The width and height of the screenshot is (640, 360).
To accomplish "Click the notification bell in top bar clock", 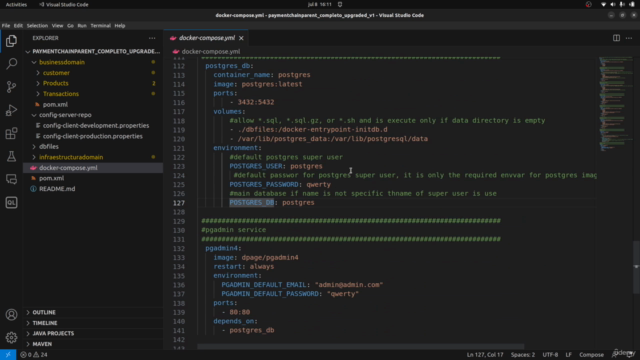I will pos(340,4).
